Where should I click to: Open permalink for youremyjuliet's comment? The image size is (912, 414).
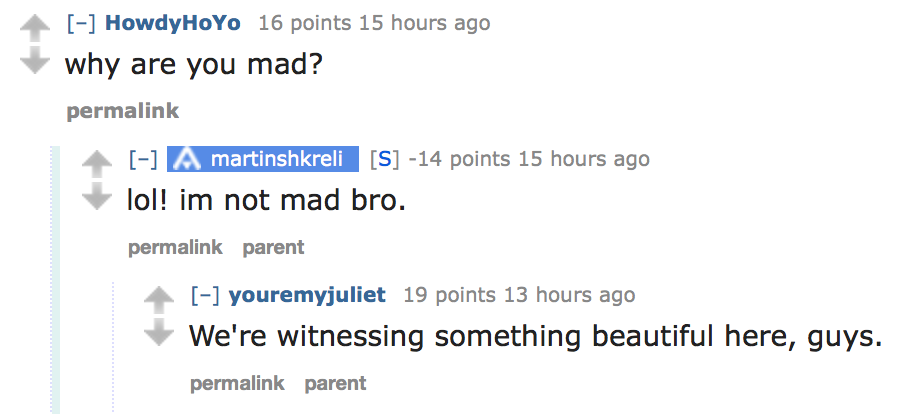(x=237, y=383)
